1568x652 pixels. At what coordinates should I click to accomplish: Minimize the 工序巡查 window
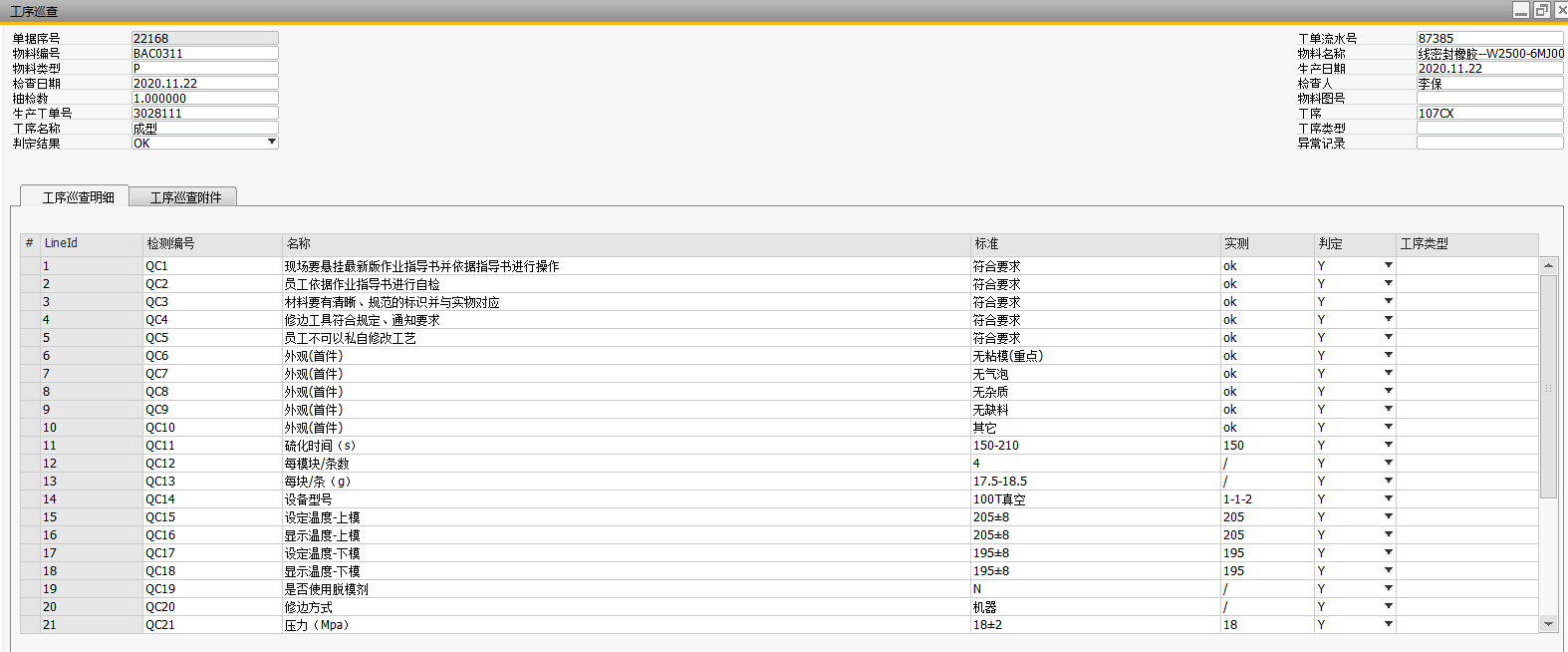point(1520,10)
